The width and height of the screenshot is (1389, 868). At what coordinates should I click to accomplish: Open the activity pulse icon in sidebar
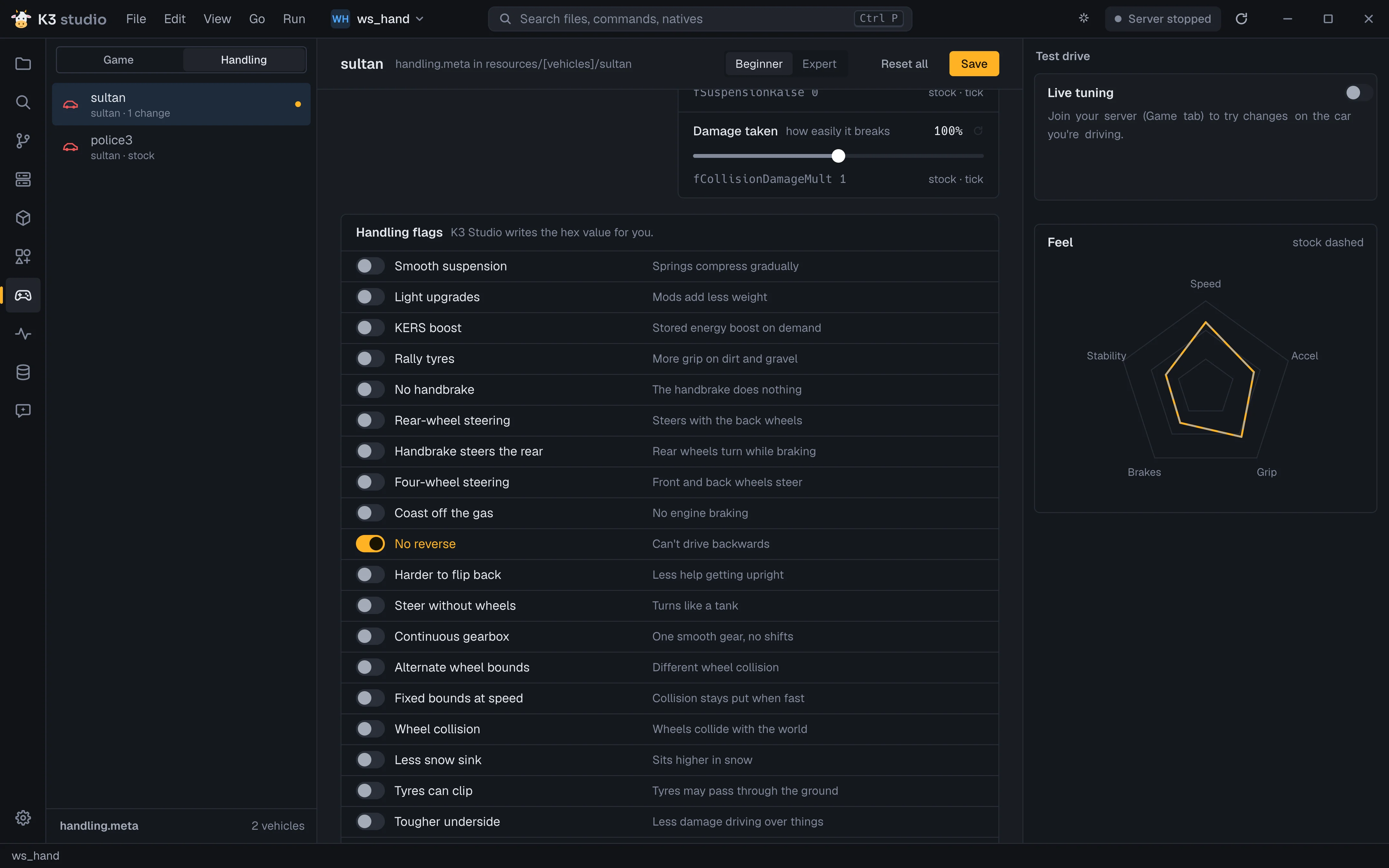click(x=23, y=334)
